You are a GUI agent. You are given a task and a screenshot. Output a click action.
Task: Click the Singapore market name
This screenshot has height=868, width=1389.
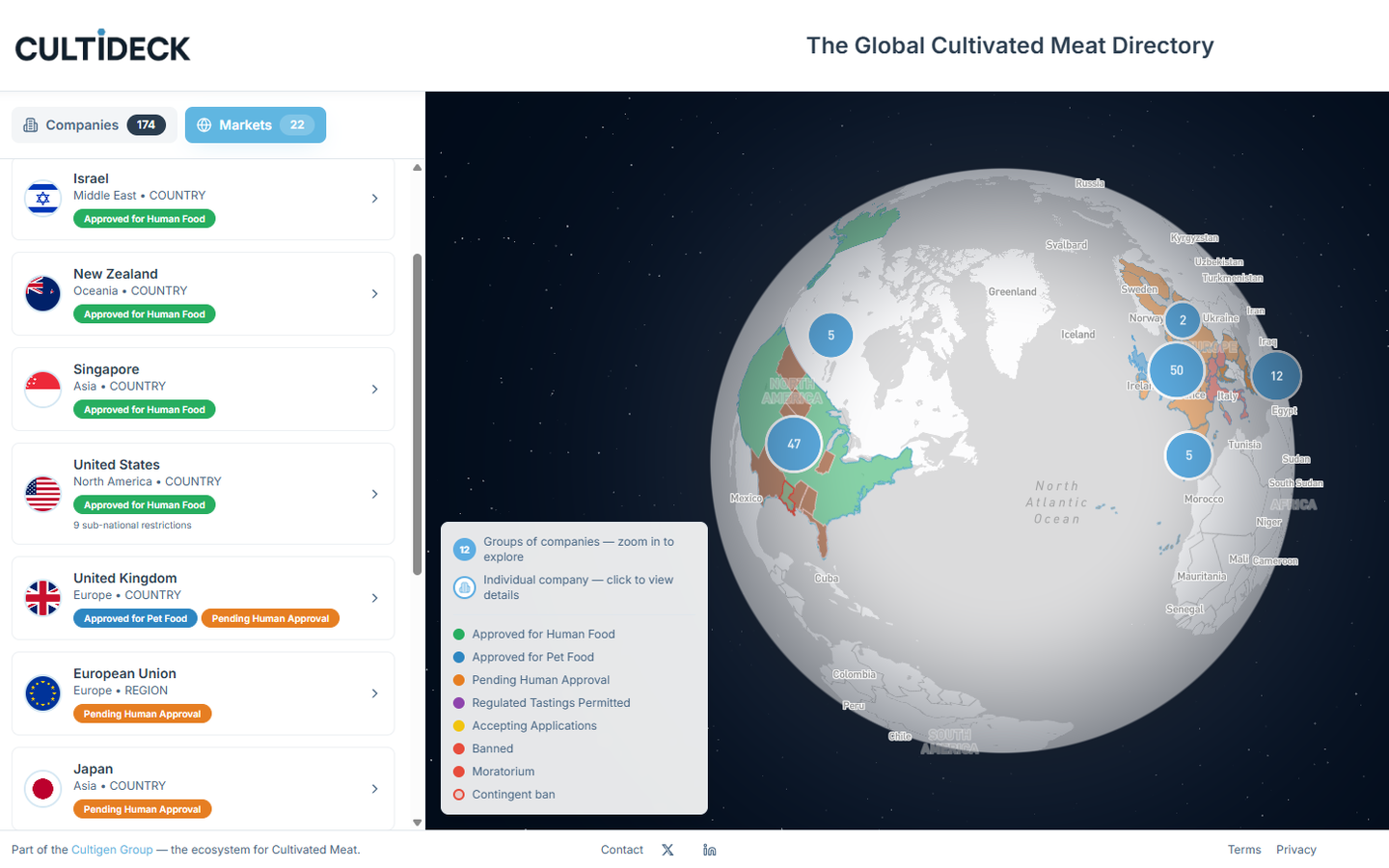[x=106, y=369]
